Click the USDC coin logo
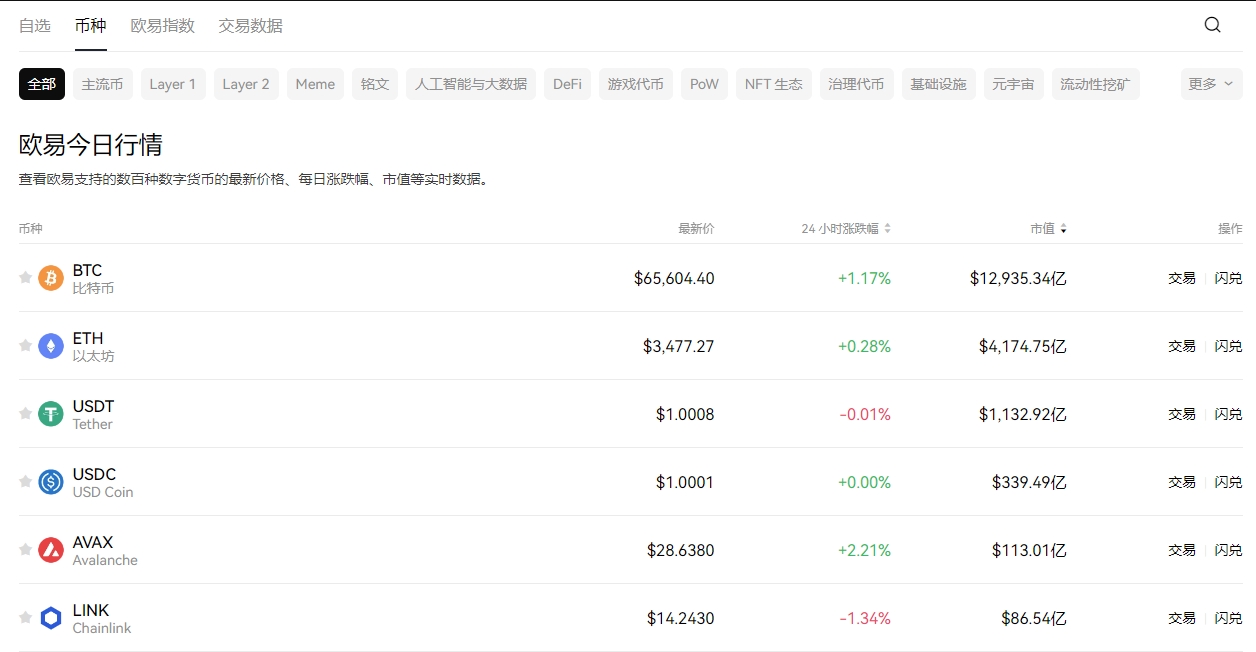Screen dimensions: 1256x652 click(x=51, y=482)
